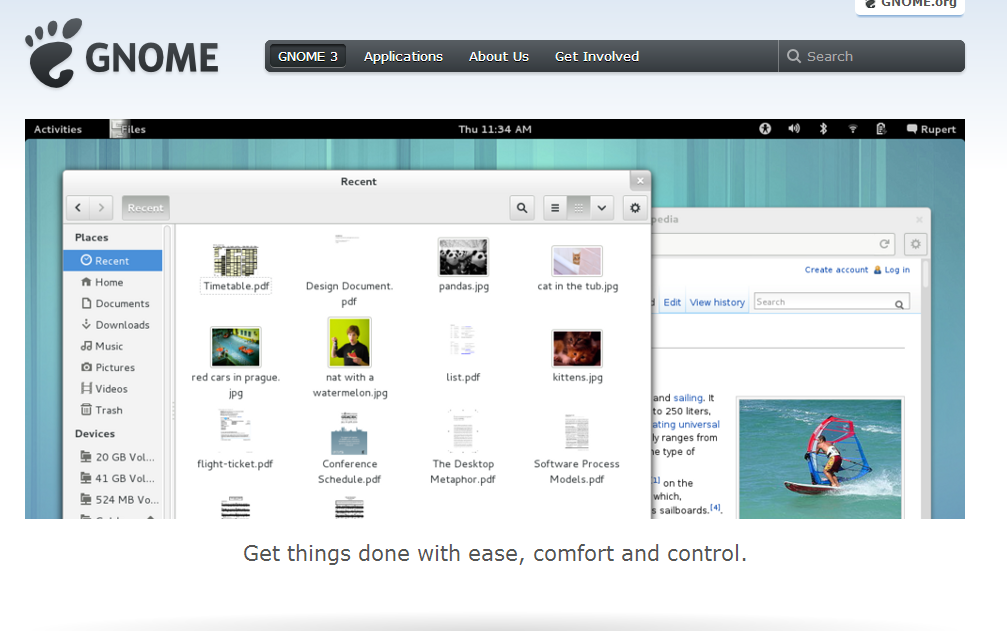Viewport: 1007px width, 640px height.
Task: Select list.pdf file icon
Action: [462, 340]
